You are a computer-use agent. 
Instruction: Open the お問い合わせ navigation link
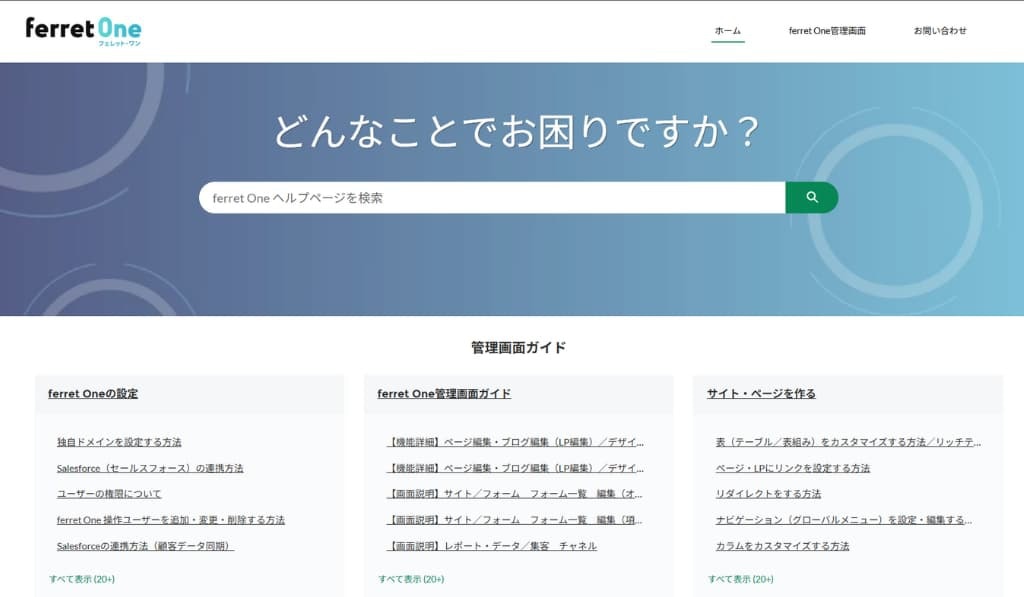[x=939, y=31]
